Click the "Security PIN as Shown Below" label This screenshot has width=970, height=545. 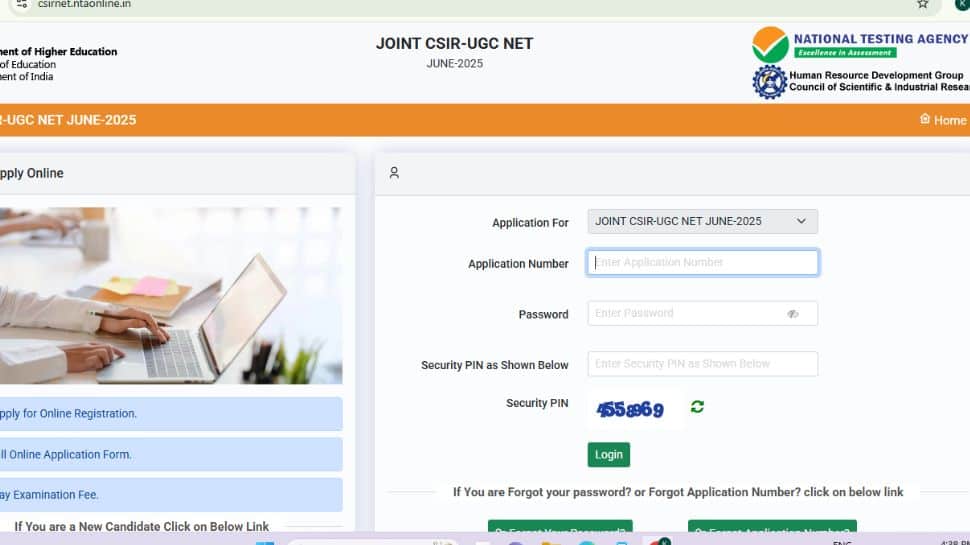point(495,366)
